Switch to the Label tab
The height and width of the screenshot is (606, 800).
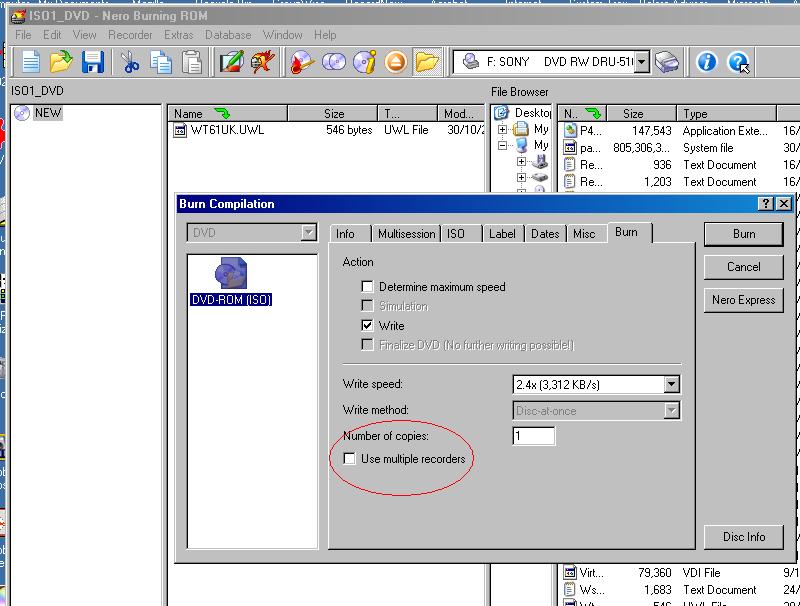click(x=503, y=234)
